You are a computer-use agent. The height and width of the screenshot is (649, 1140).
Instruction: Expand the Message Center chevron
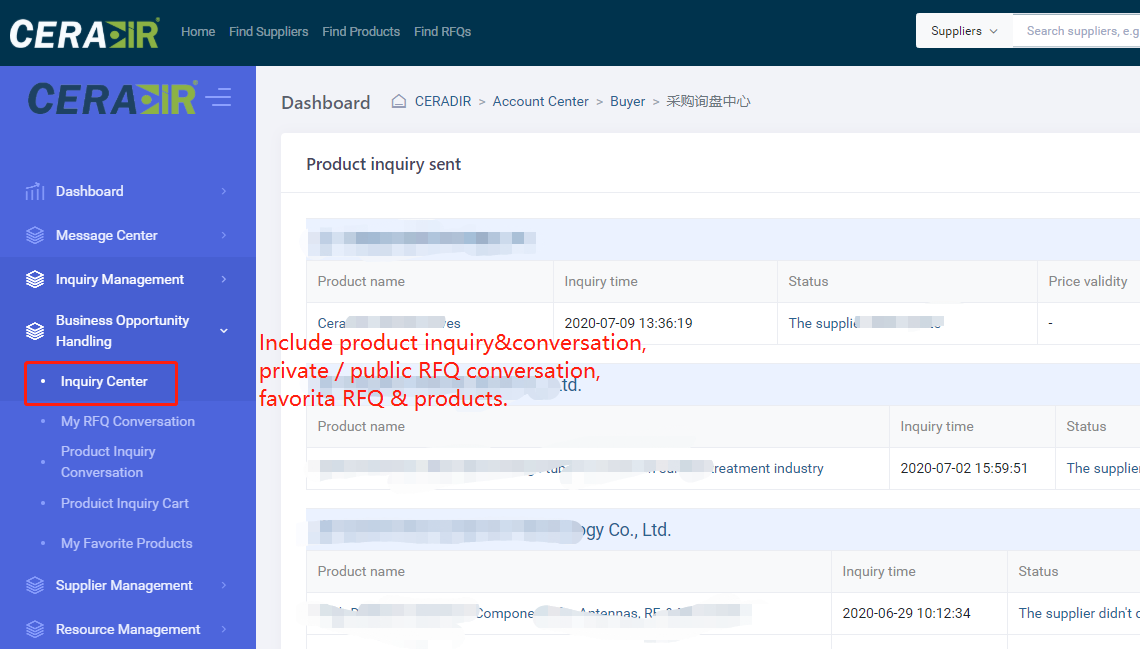224,235
